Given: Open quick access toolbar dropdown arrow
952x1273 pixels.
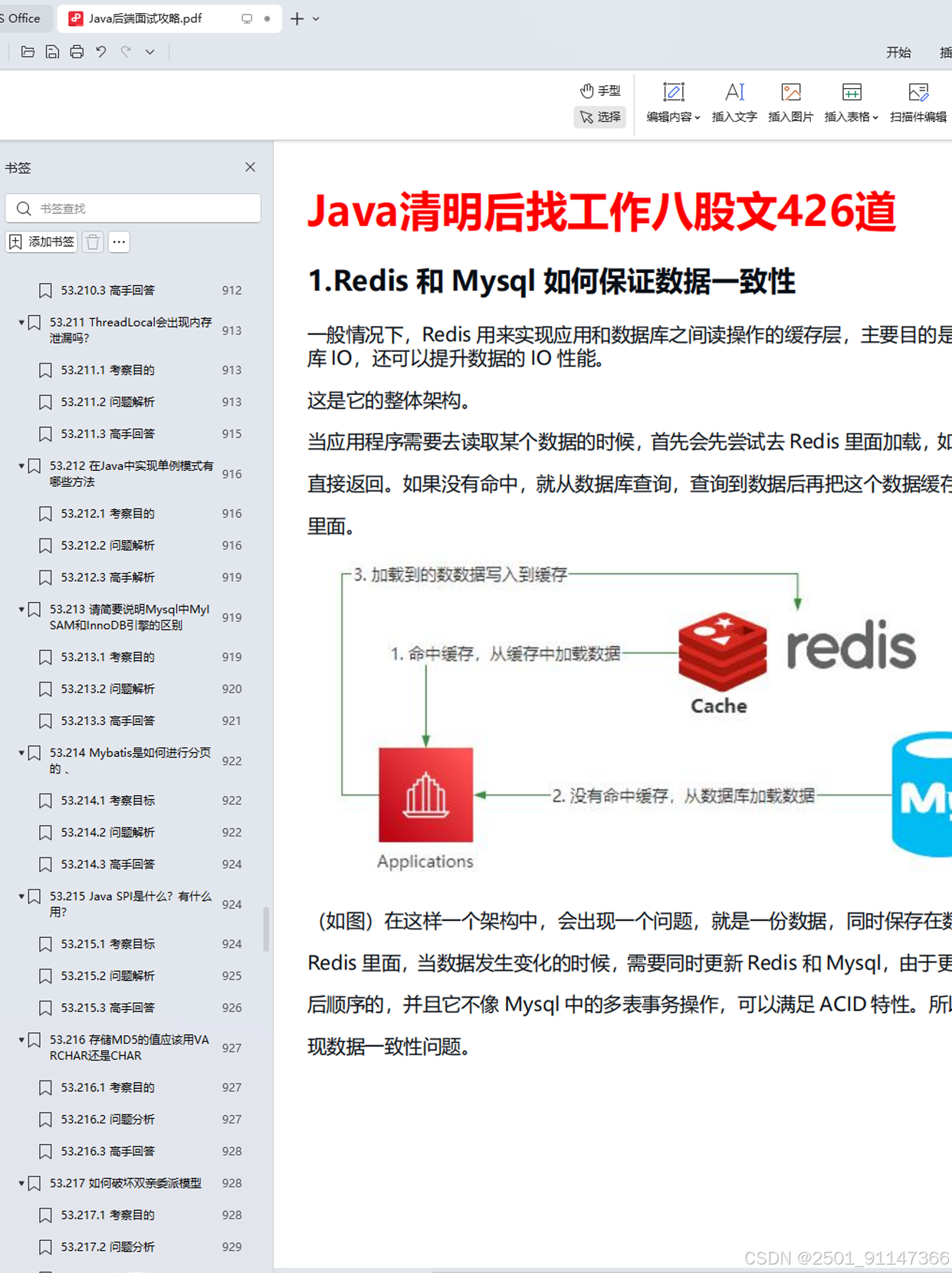Looking at the screenshot, I should pyautogui.click(x=150, y=52).
